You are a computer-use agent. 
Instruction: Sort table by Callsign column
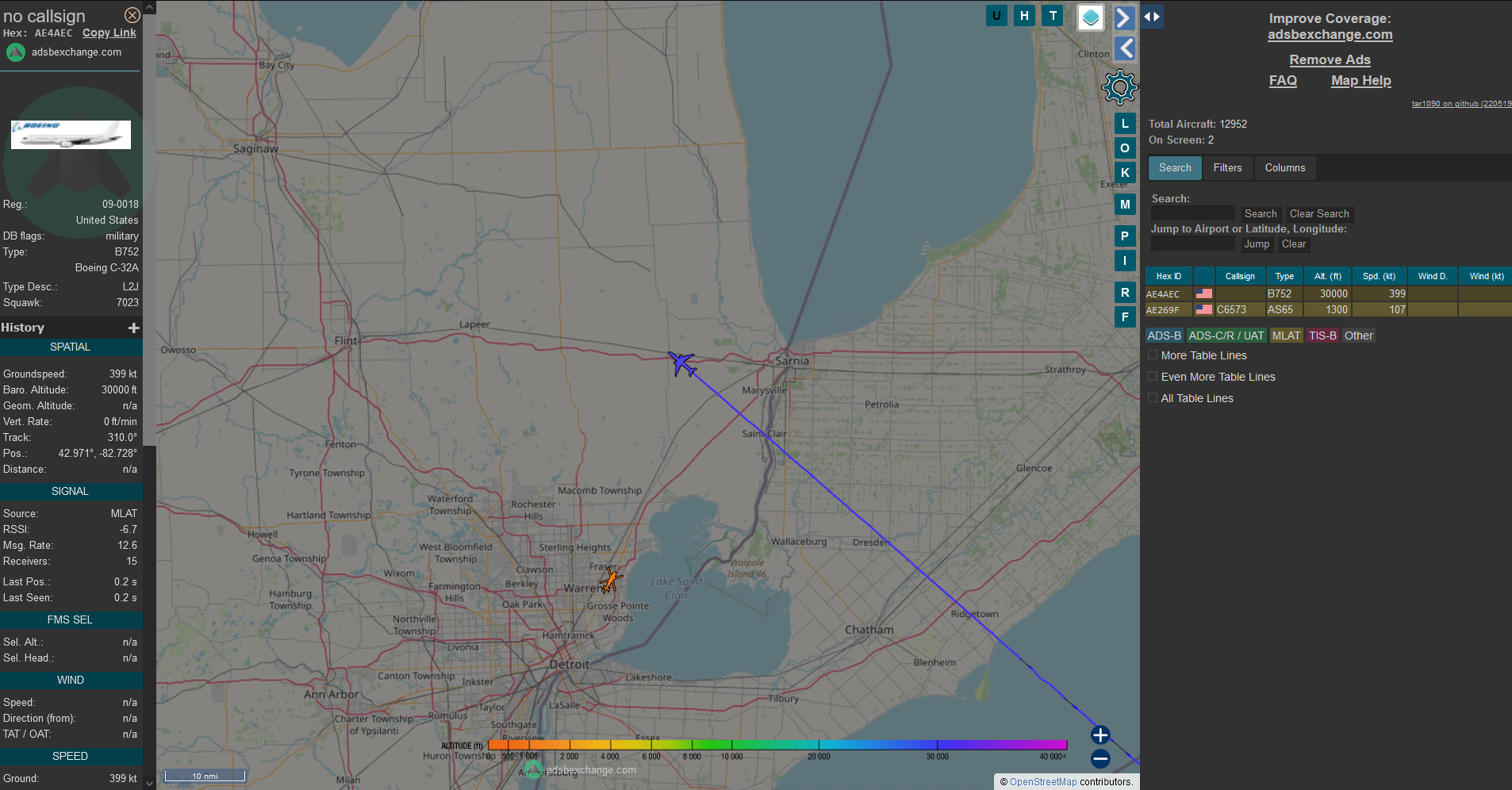[1240, 276]
